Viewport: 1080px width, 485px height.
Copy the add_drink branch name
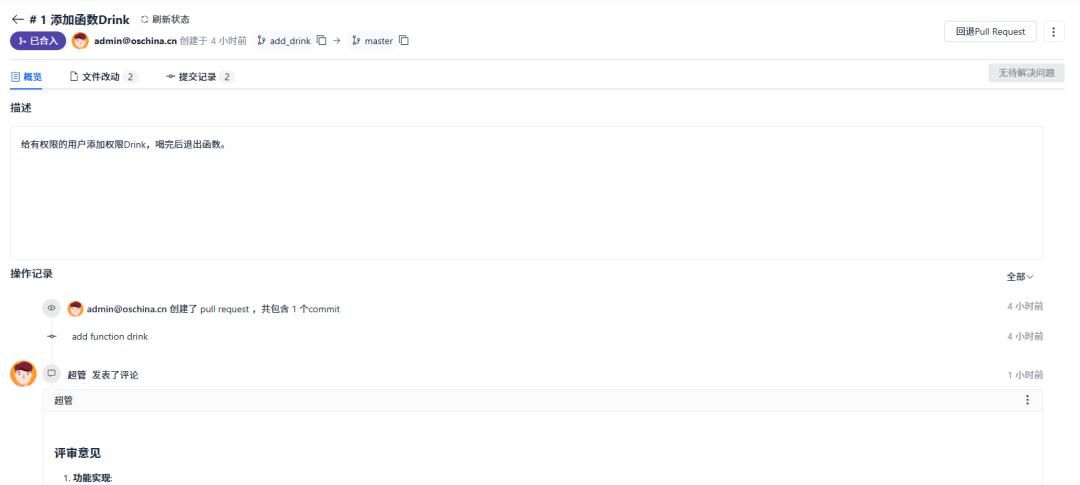click(323, 41)
